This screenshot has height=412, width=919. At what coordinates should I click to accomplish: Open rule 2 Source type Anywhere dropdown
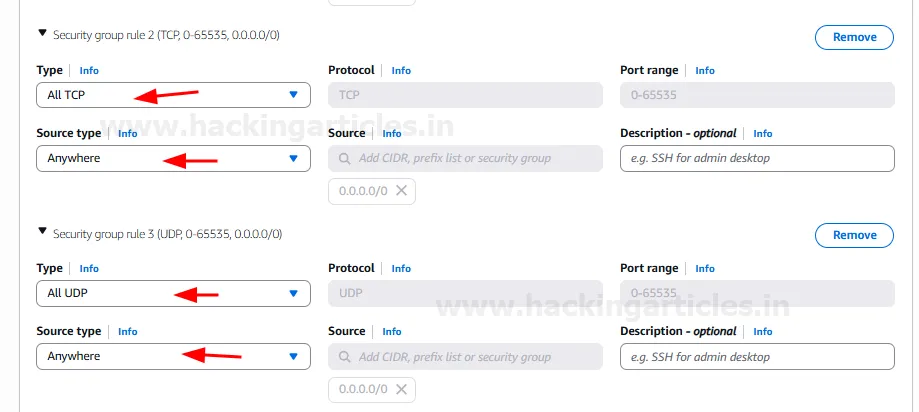point(173,158)
